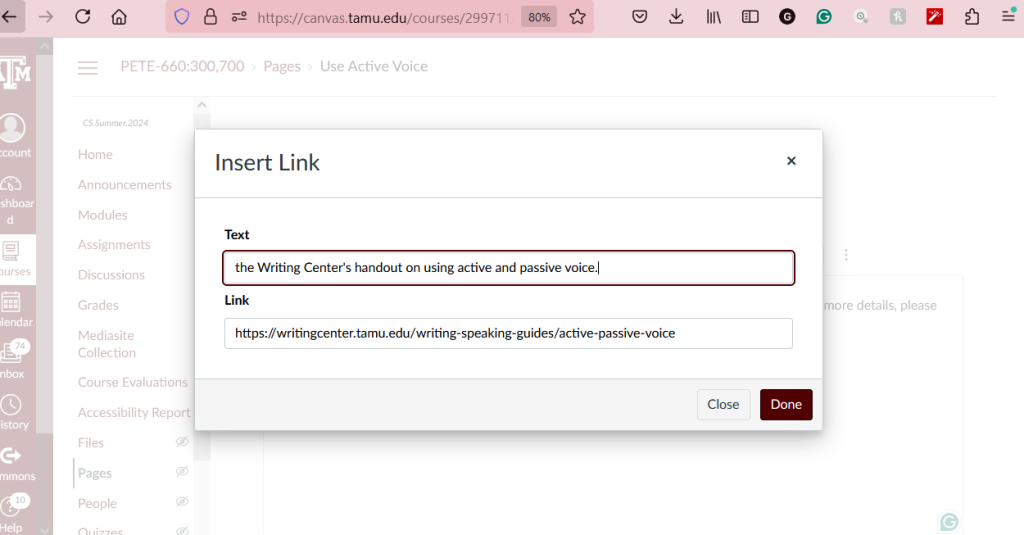Toggle the Canvas course navigation hamburger
This screenshot has height=535, width=1024.
click(x=88, y=67)
